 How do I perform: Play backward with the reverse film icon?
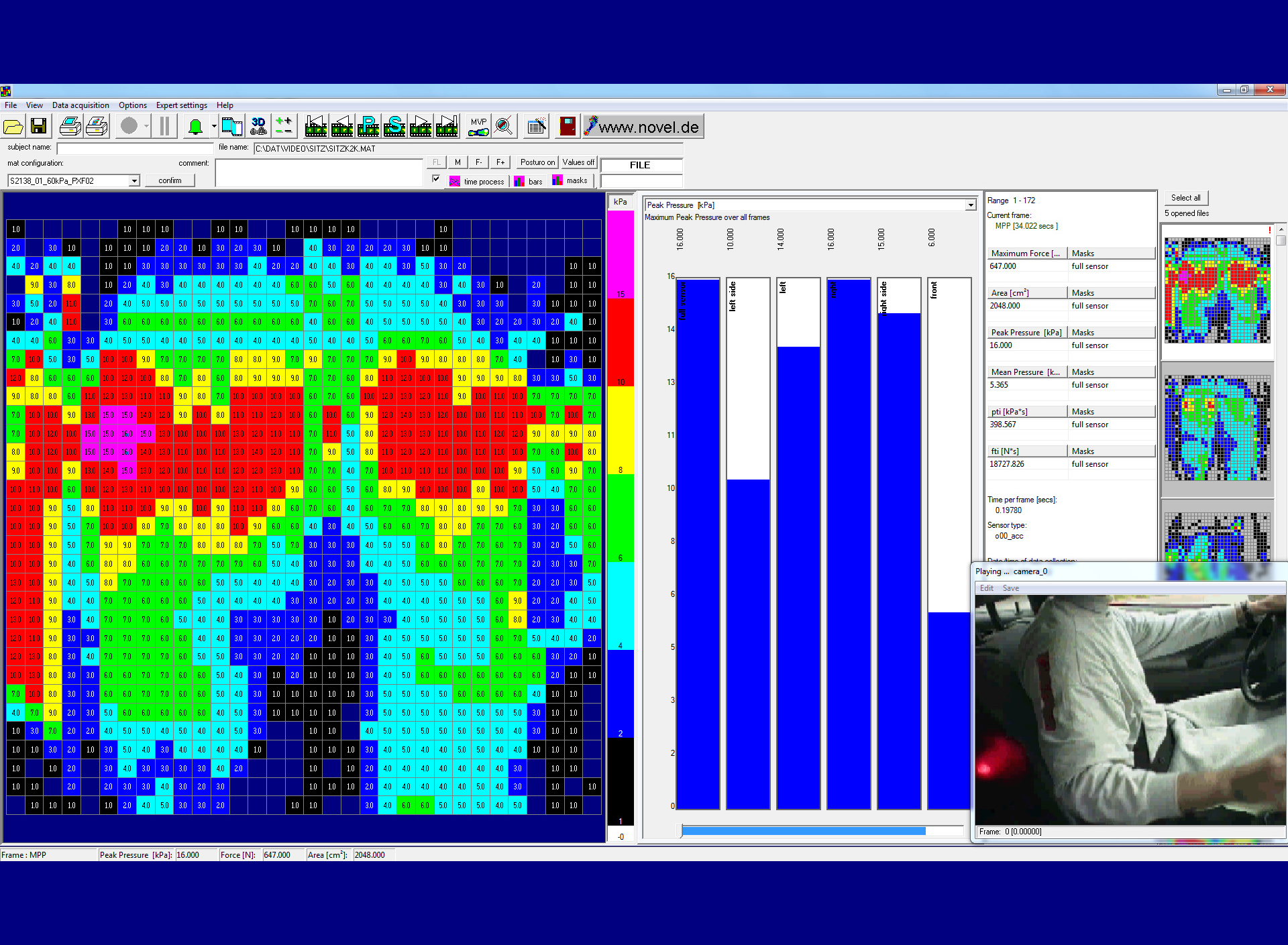coord(342,127)
